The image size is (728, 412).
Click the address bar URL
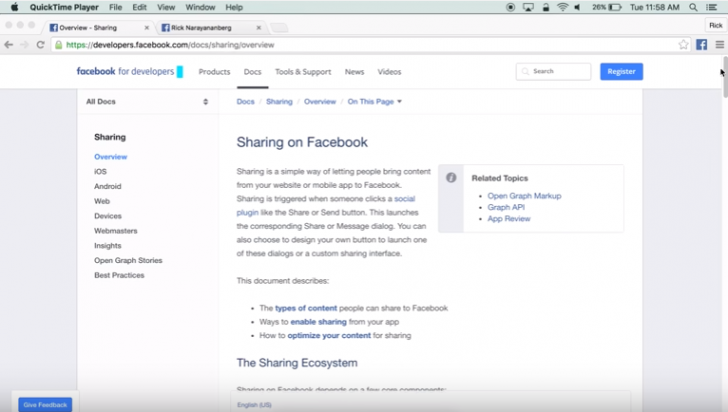[x=170, y=45]
